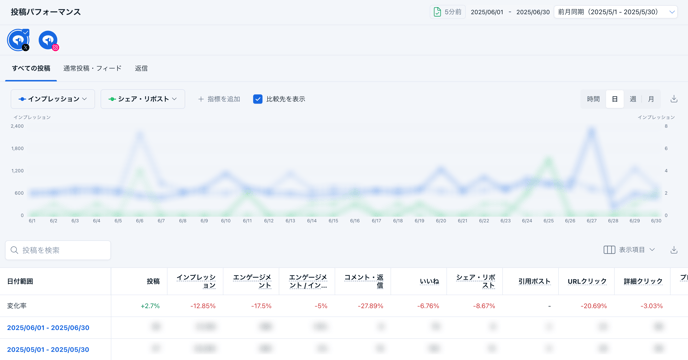688x360 pixels.
Task: Open the 2025/05/01 - 2025/05/30 row link
Action: pos(48,349)
